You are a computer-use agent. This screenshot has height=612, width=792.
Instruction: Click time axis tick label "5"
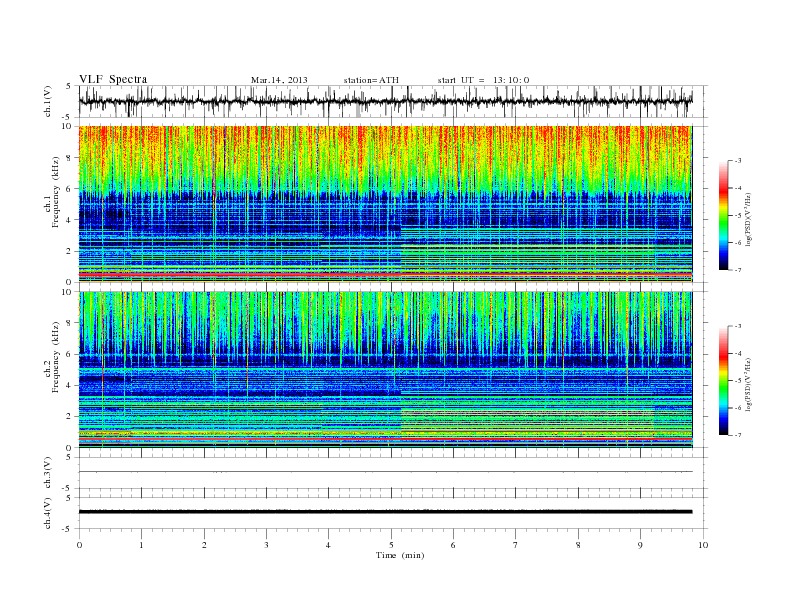pyautogui.click(x=391, y=545)
